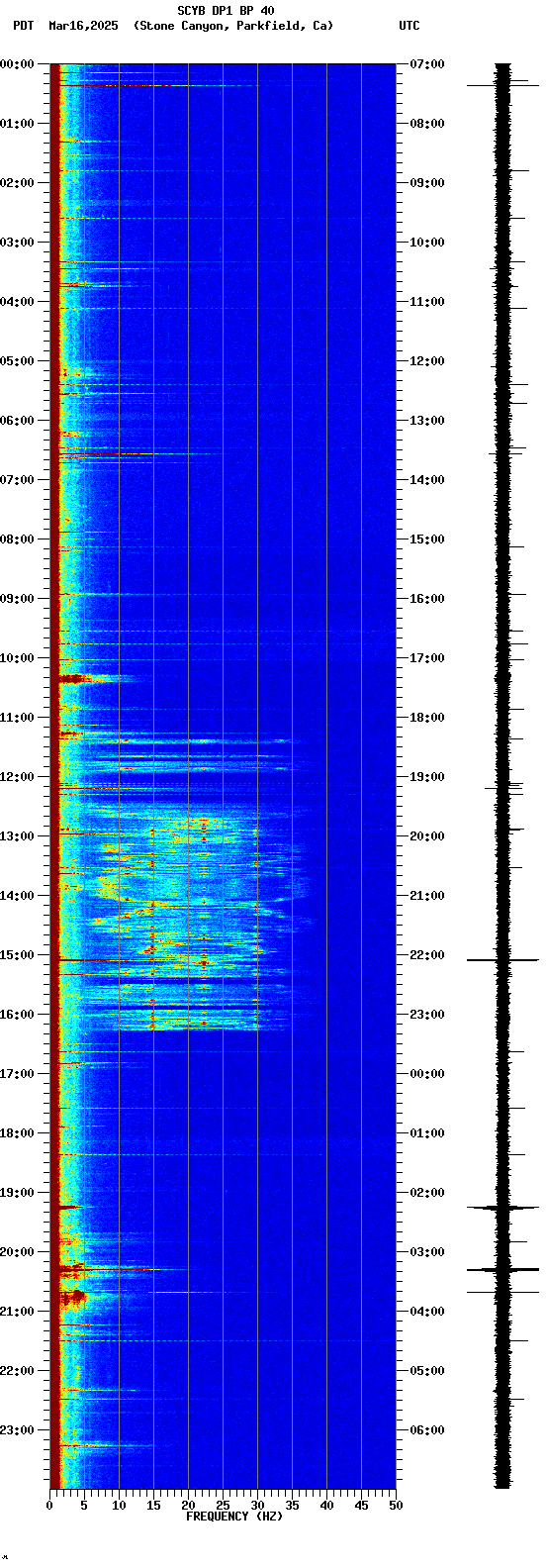Select the "23:00" label on PDT axis
Screen dimensions: 546x1568
pos(17,1430)
